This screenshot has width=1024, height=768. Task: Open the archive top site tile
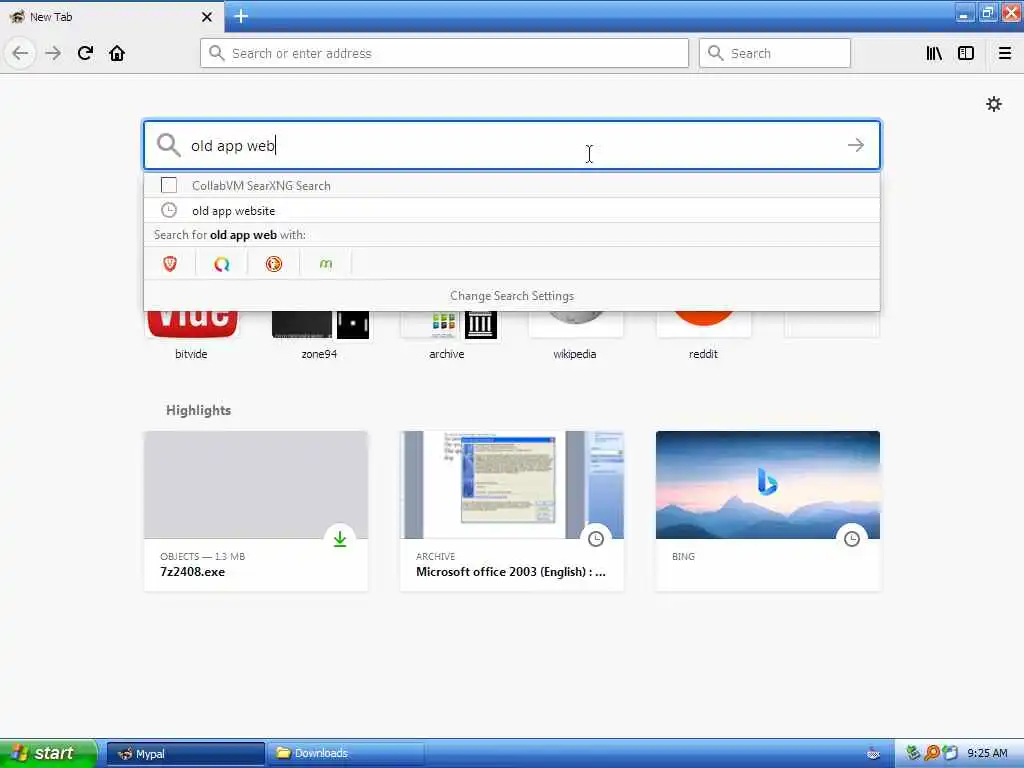[x=447, y=334]
